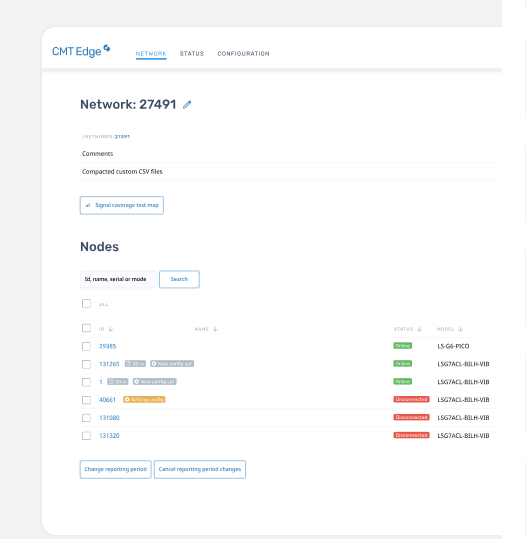526x539 pixels.
Task: Click the Comments row
Action: click(291, 154)
